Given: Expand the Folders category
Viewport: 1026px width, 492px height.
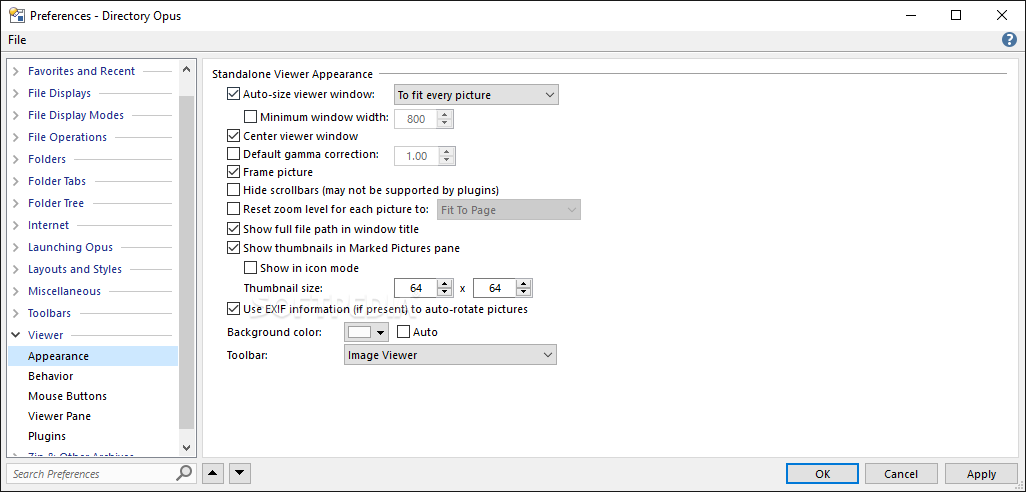Looking at the screenshot, I should tap(16, 159).
